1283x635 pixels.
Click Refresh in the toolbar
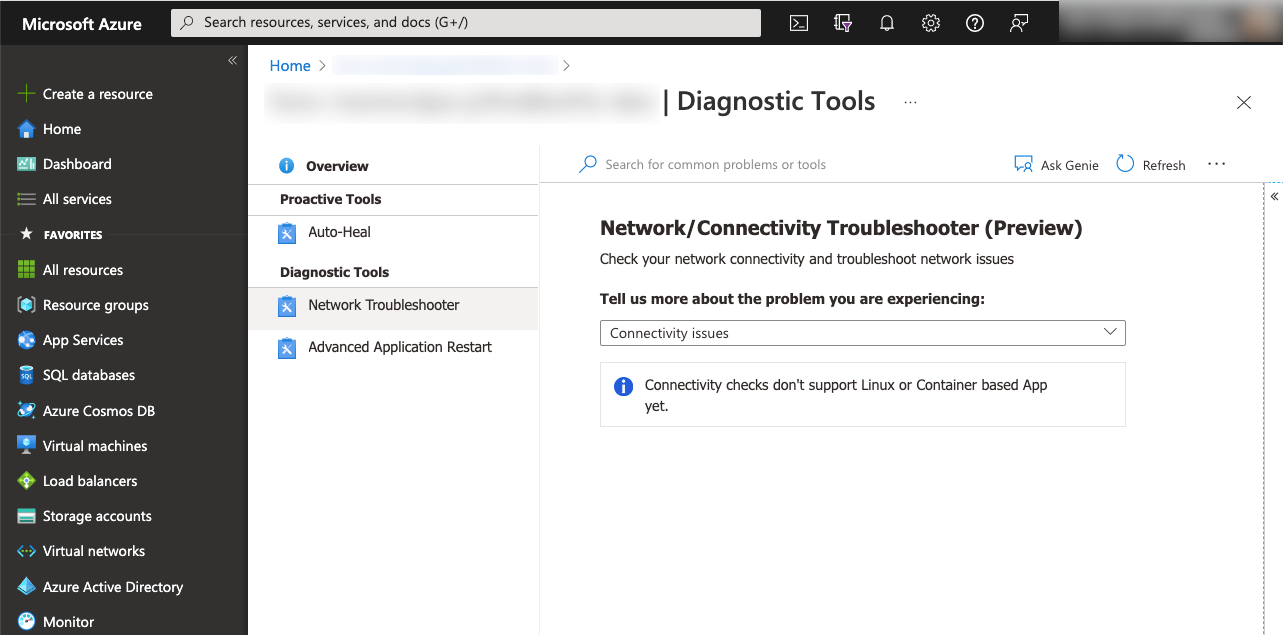(1151, 165)
